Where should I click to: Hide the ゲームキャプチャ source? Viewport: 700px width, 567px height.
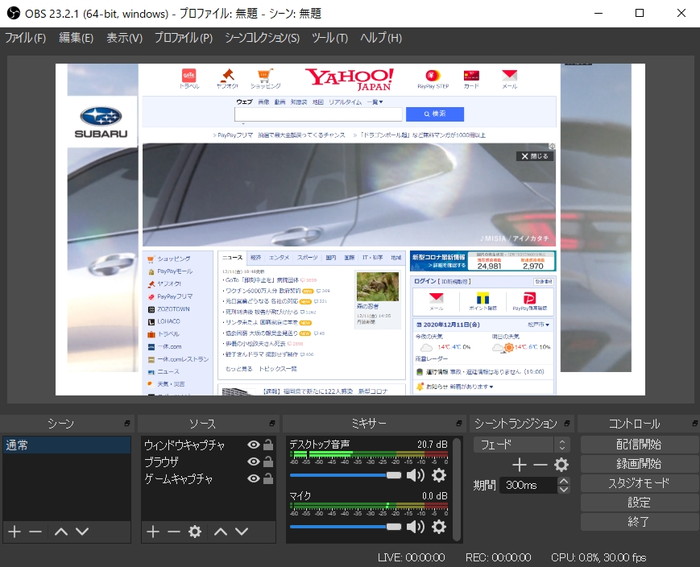tap(253, 479)
